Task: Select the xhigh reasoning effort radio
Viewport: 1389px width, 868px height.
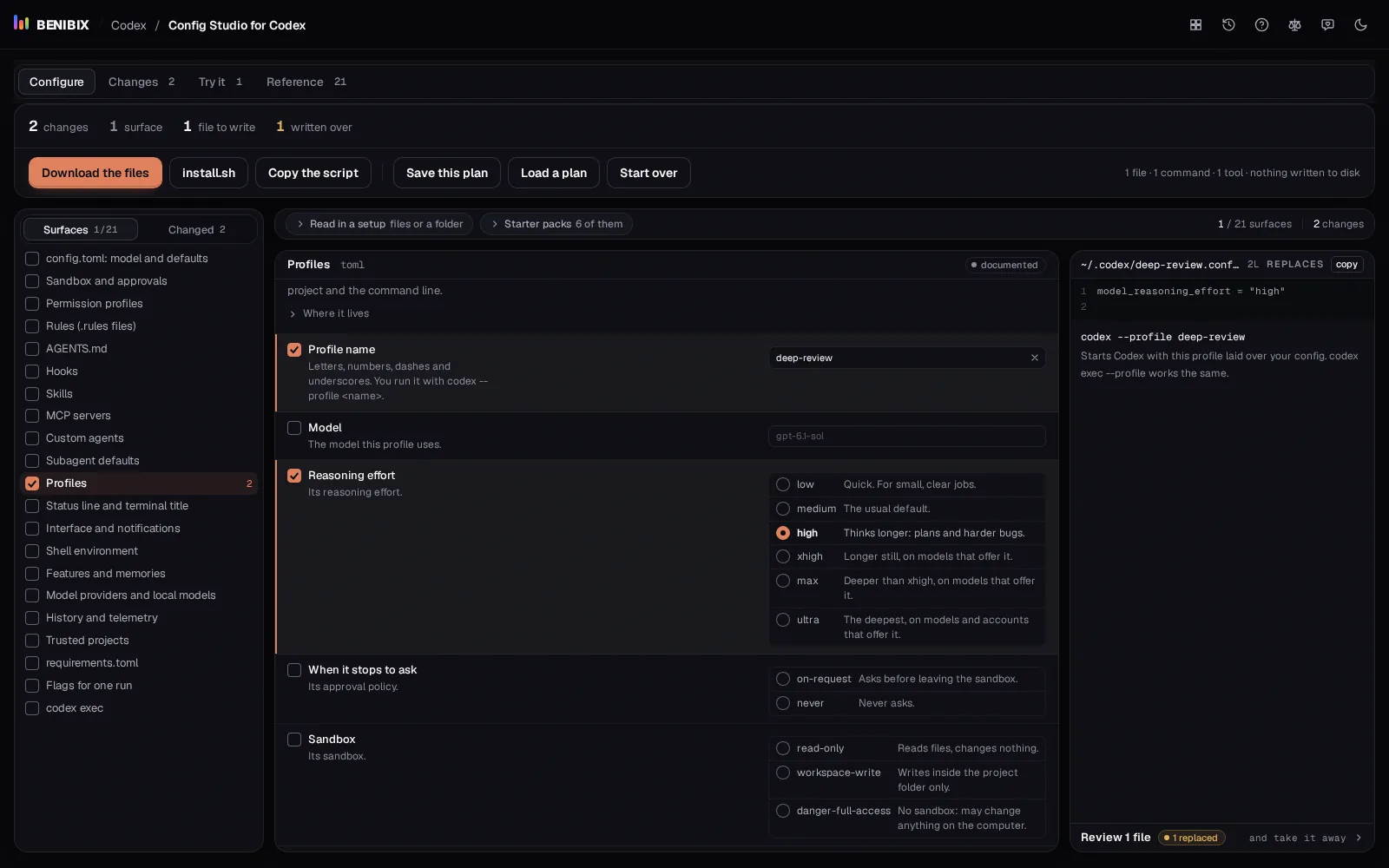Action: coord(783,556)
